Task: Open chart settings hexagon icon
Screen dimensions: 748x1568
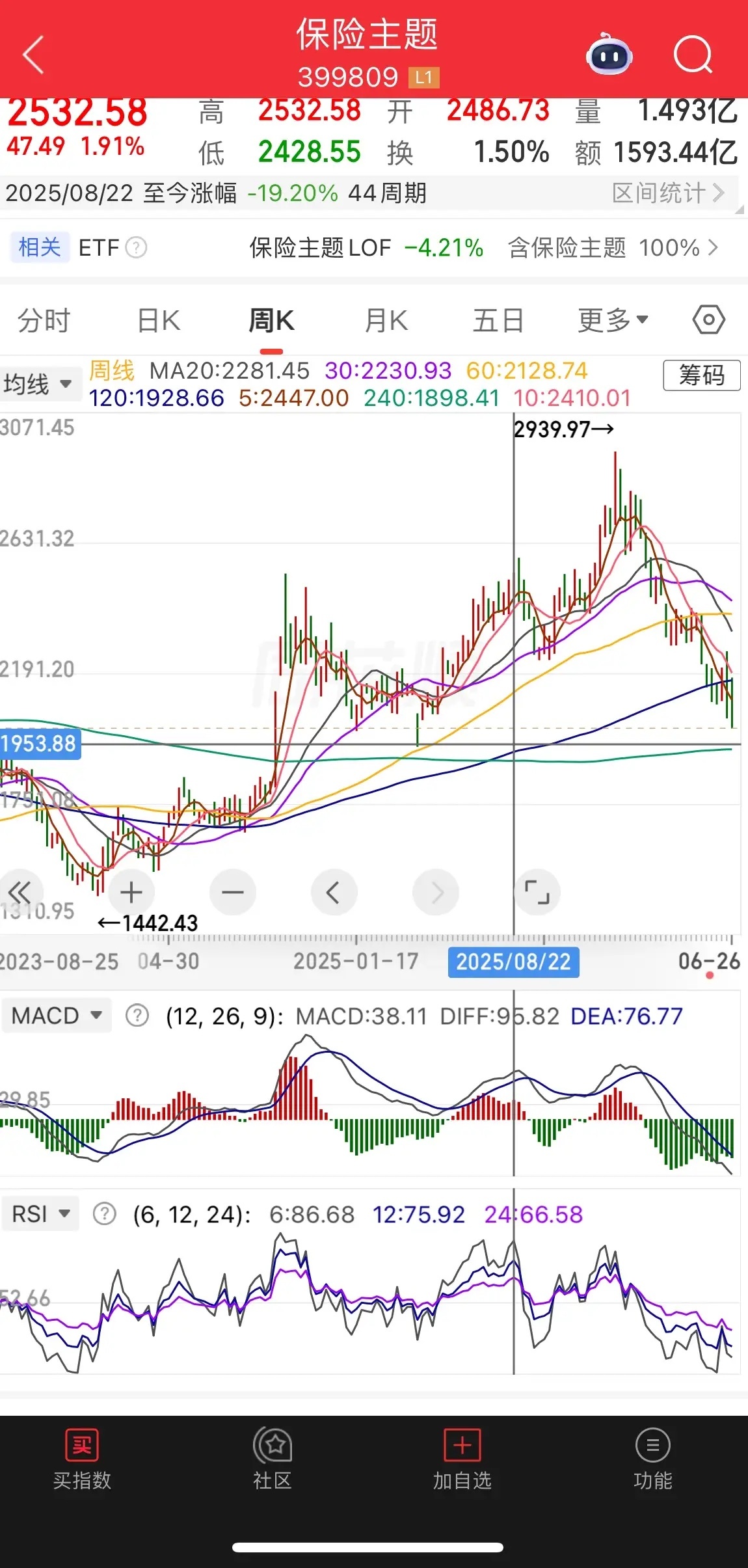Action: tap(708, 320)
